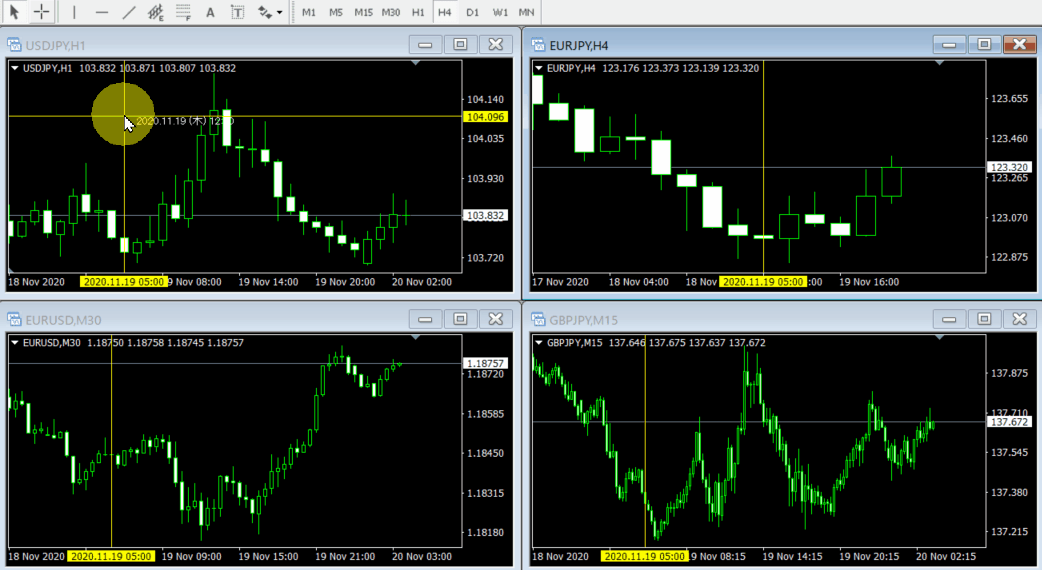
Task: Click the USDJPY,H1 window chart icon
Action: (x=14, y=45)
